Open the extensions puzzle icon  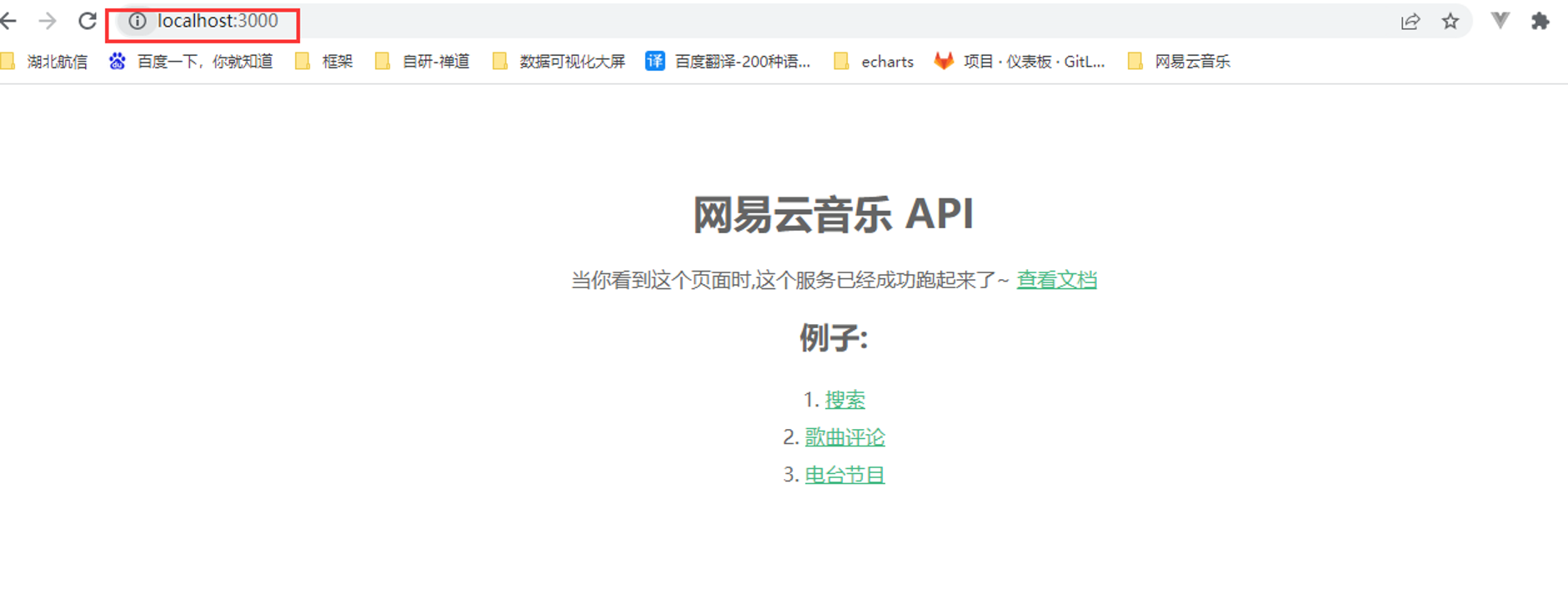(1540, 21)
